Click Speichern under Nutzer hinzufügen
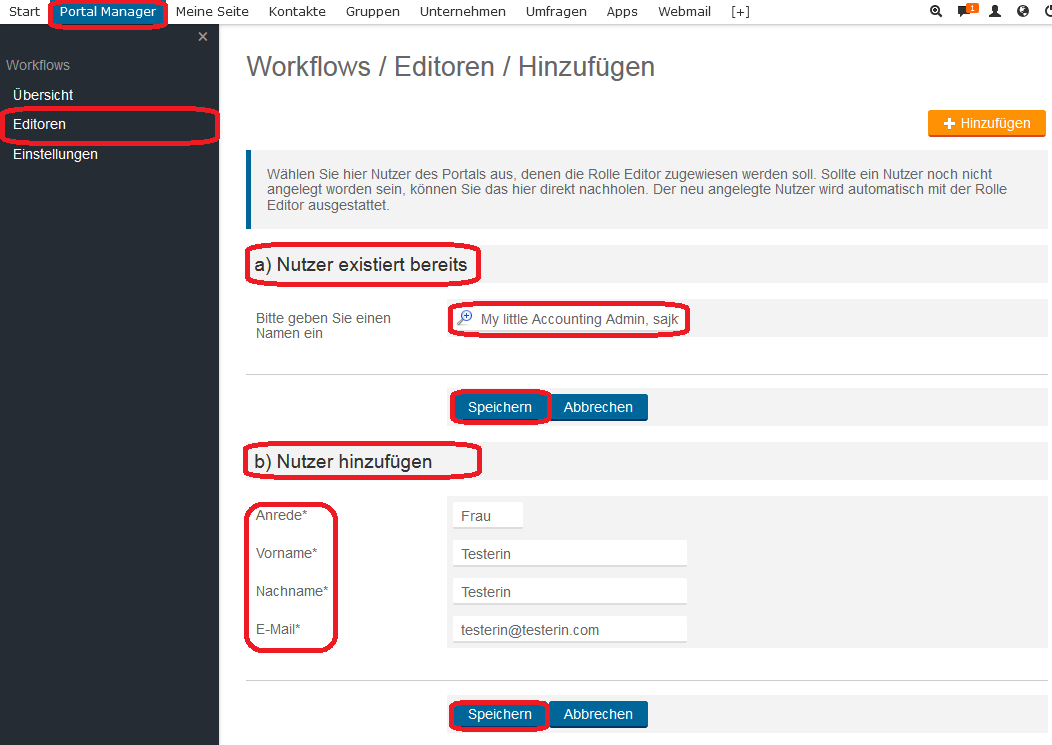This screenshot has height=745, width=1052. point(500,714)
